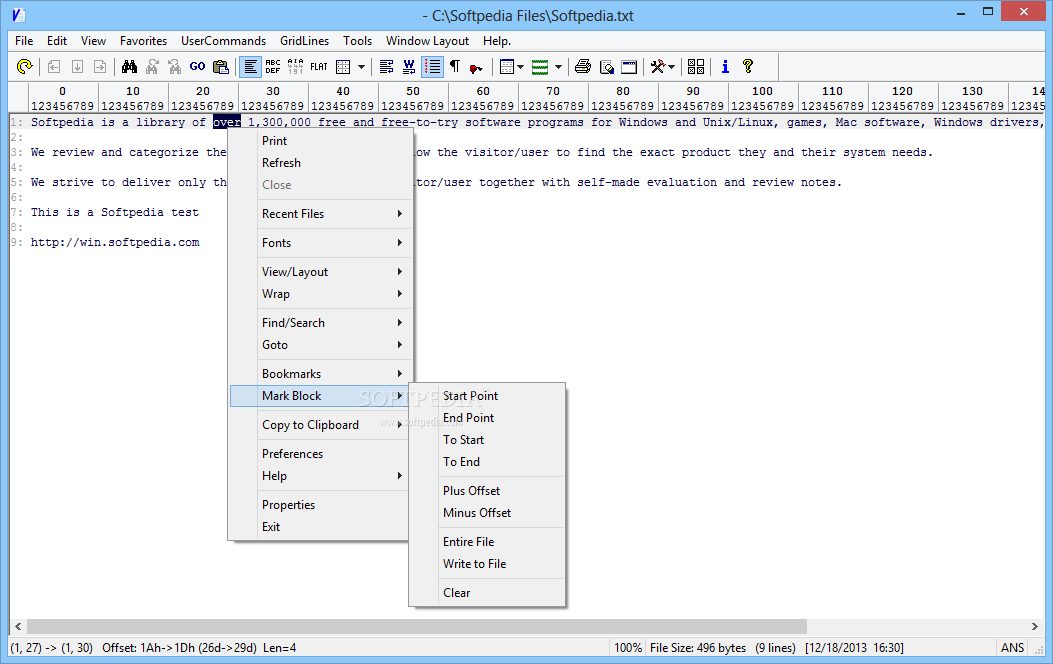Select To End in Mark Block submenu
Screen dimensions: 1053x664
coord(488,463)
